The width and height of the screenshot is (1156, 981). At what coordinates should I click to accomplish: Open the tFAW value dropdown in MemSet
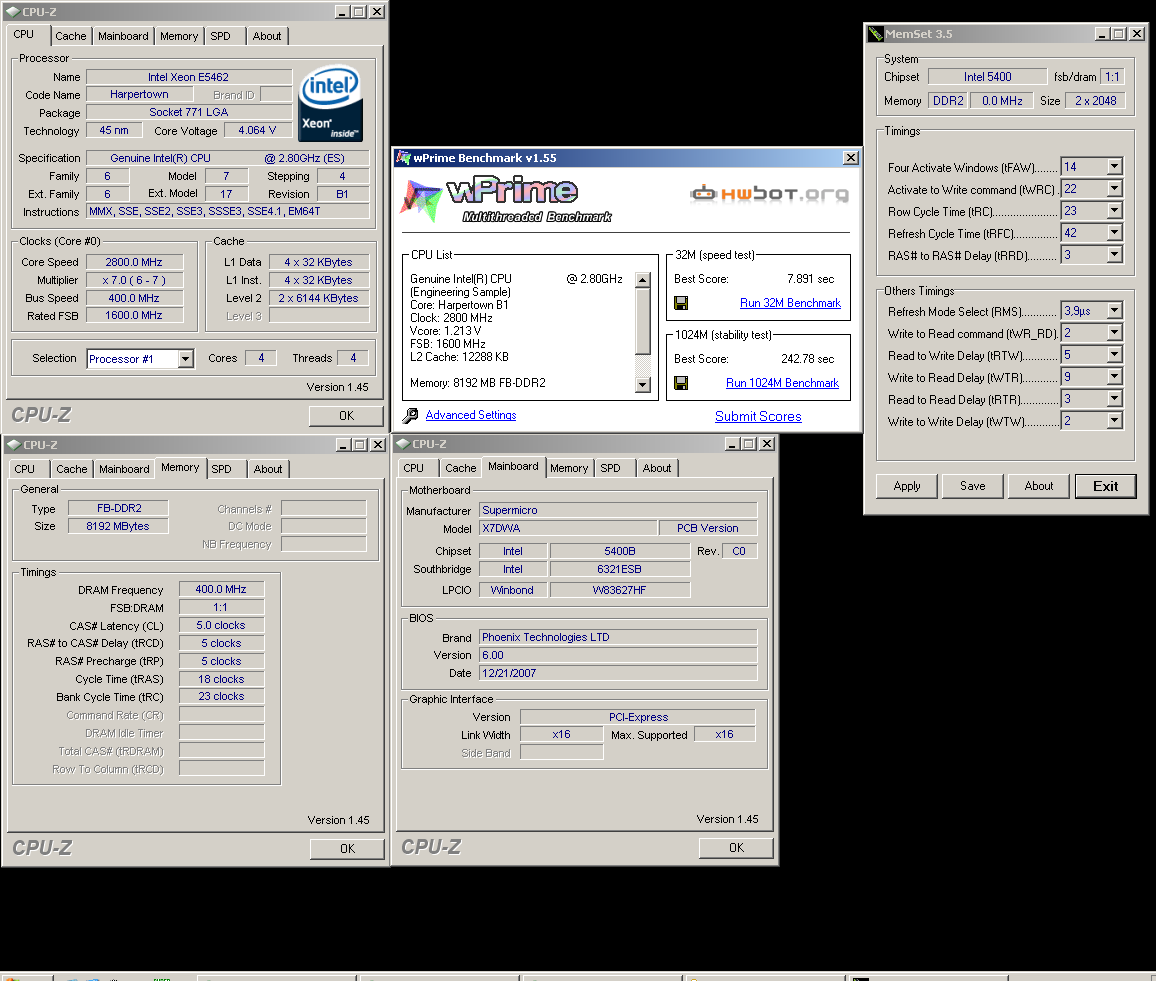[1115, 167]
